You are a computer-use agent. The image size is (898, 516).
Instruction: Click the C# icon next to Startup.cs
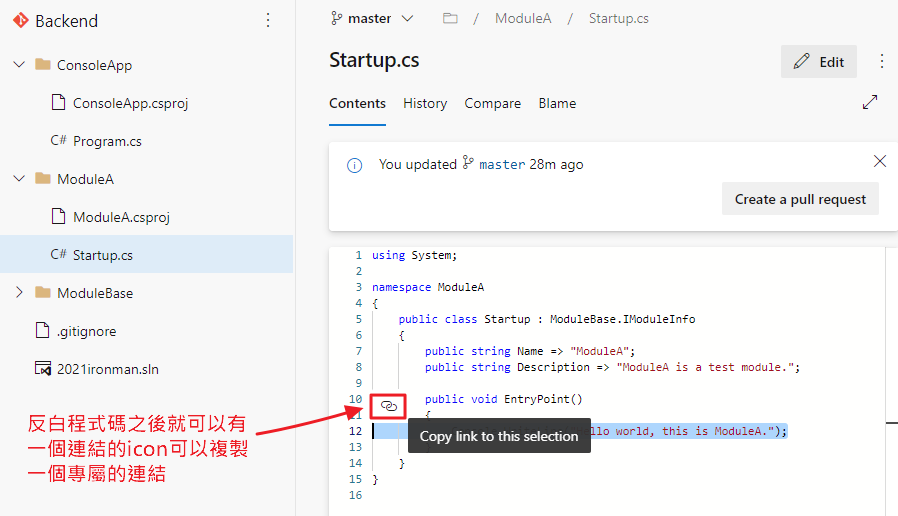click(x=58, y=254)
